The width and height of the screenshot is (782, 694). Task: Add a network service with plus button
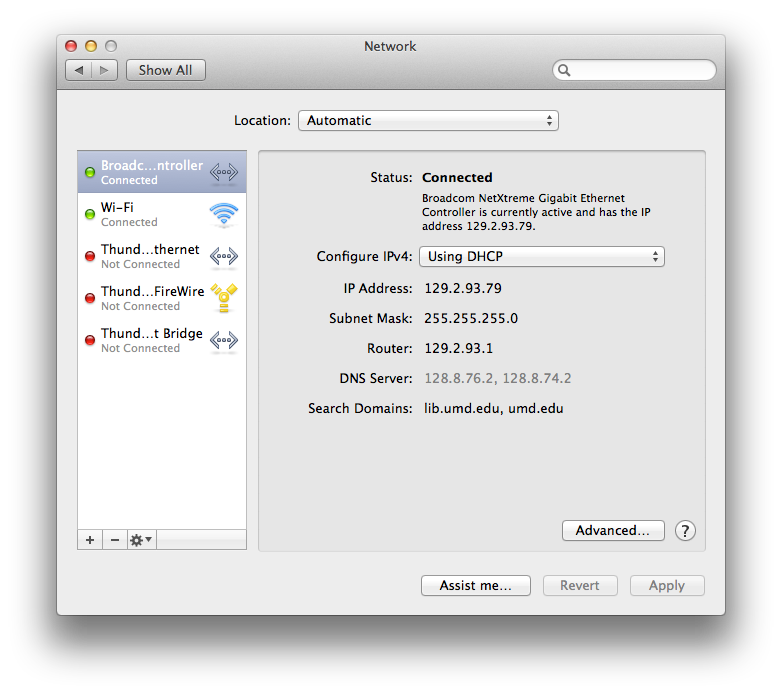90,540
